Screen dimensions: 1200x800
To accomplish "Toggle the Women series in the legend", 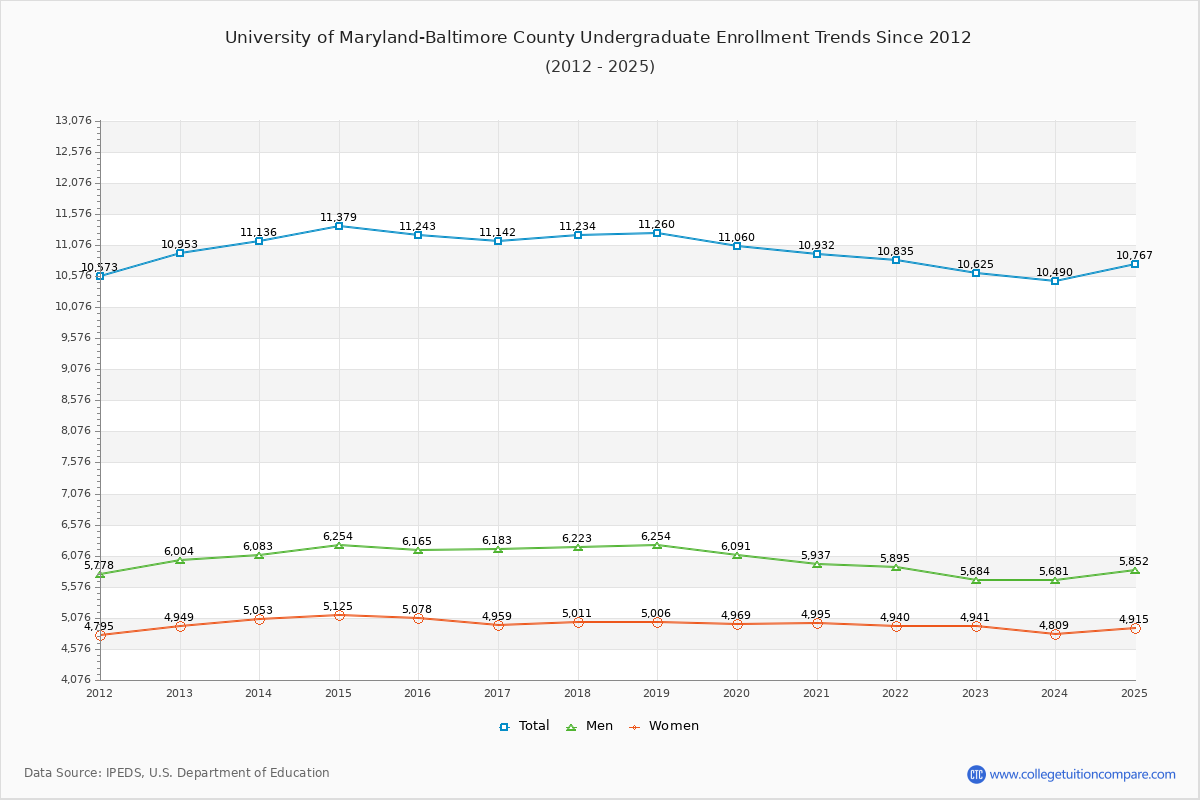I will point(664,726).
